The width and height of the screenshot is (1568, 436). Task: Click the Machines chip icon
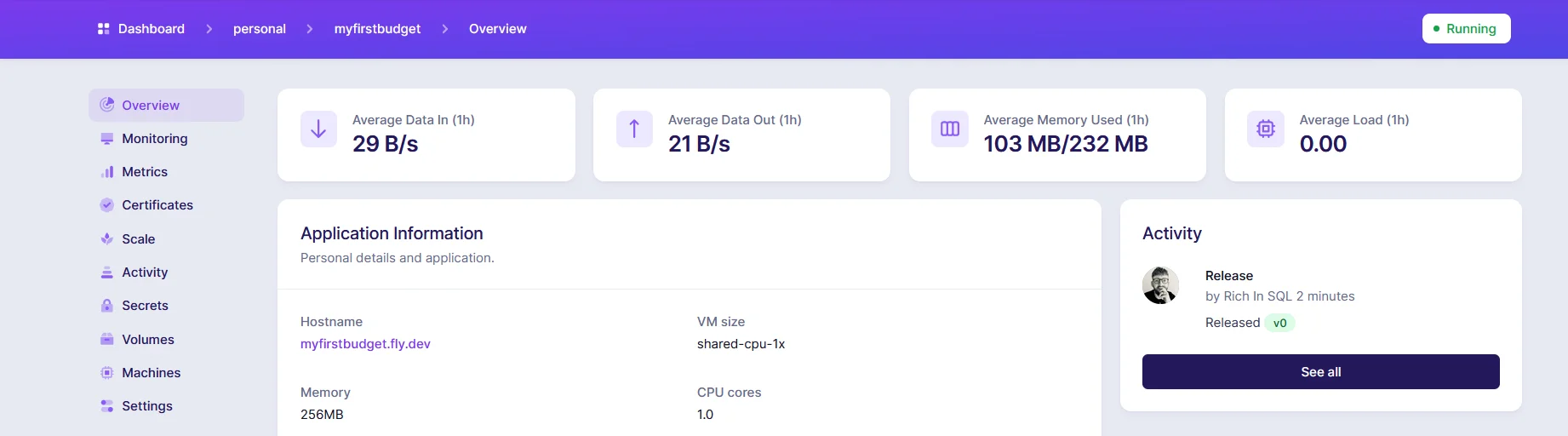pos(107,373)
